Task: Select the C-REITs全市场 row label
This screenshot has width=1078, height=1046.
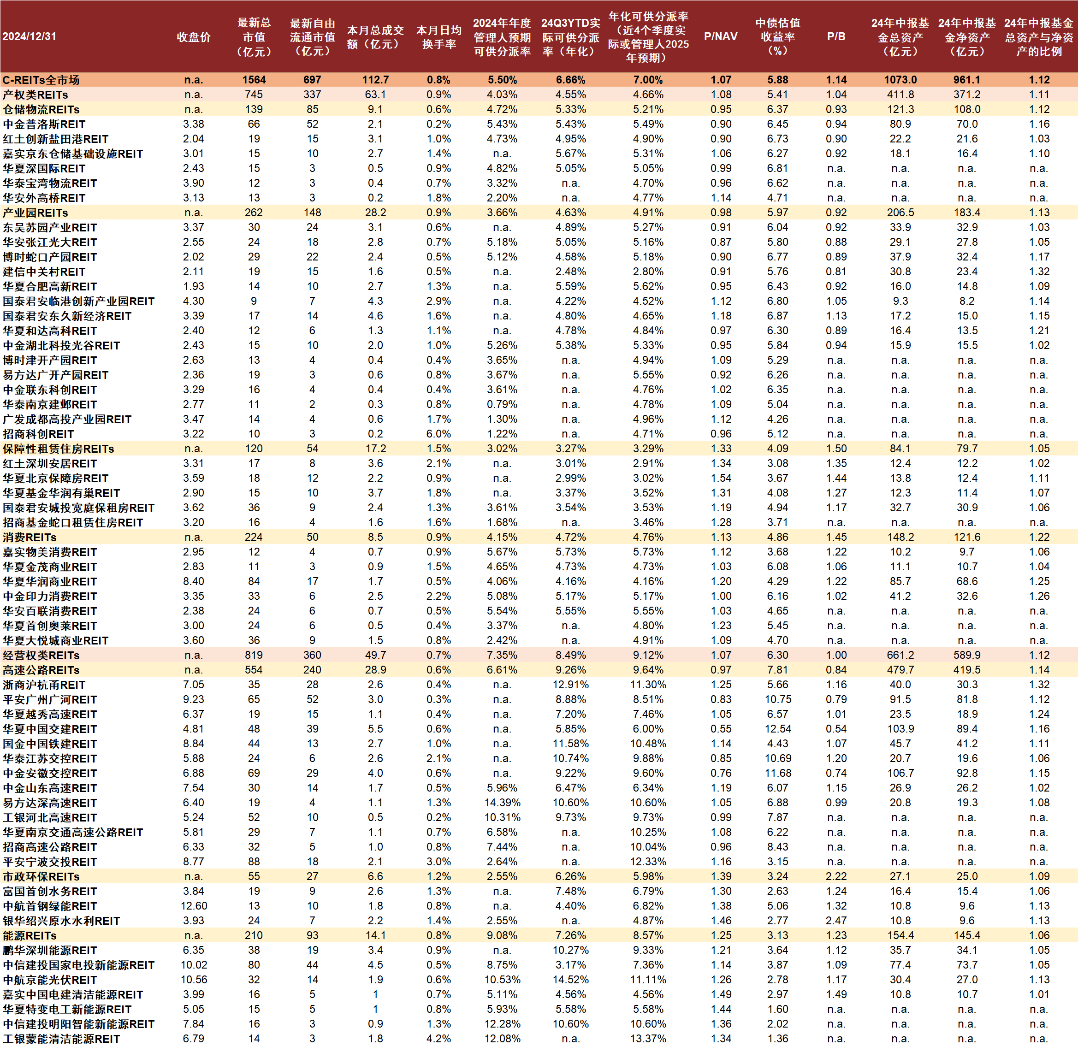Action: [x=41, y=80]
